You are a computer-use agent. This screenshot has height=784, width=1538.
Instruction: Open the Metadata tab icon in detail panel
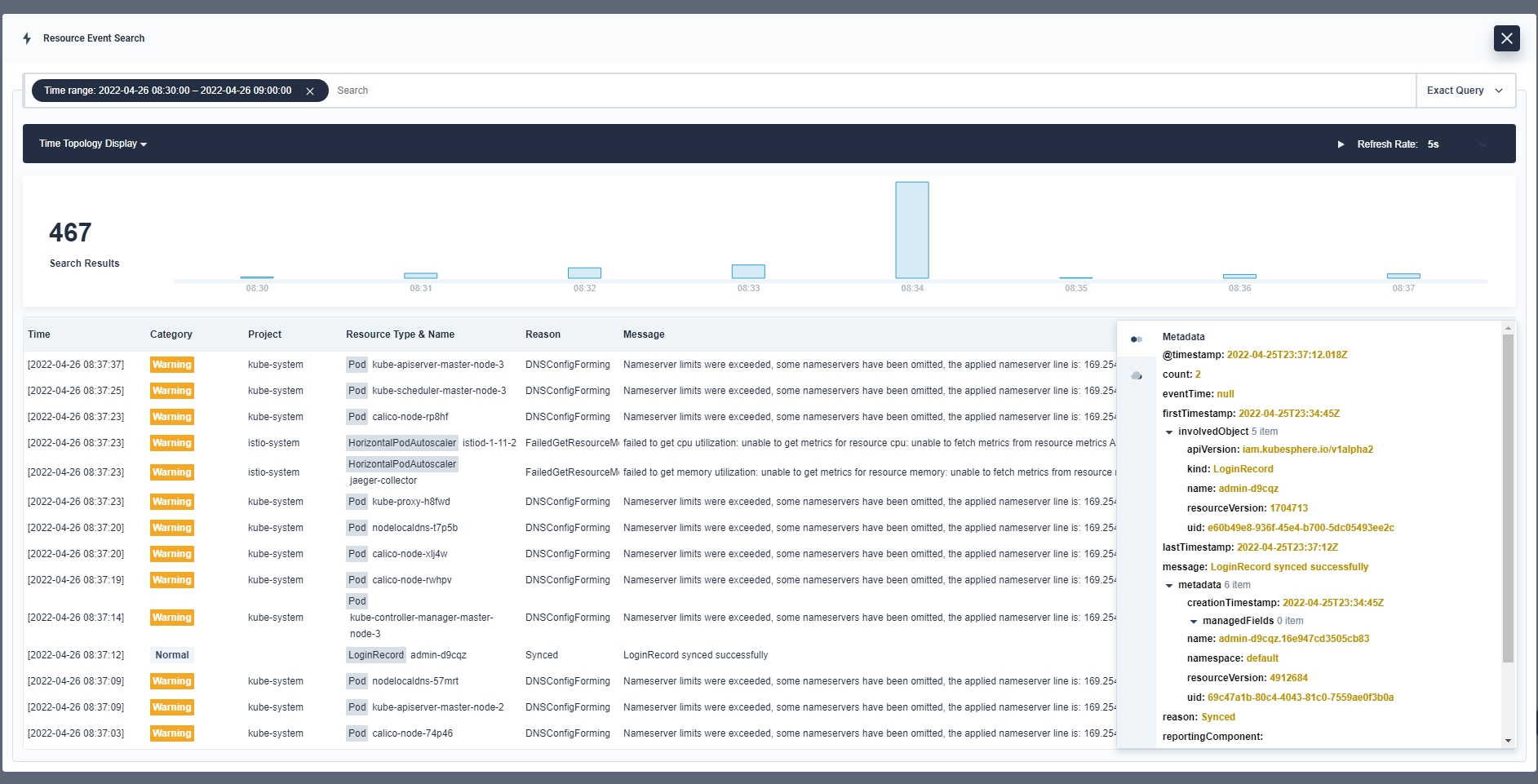tap(1136, 339)
